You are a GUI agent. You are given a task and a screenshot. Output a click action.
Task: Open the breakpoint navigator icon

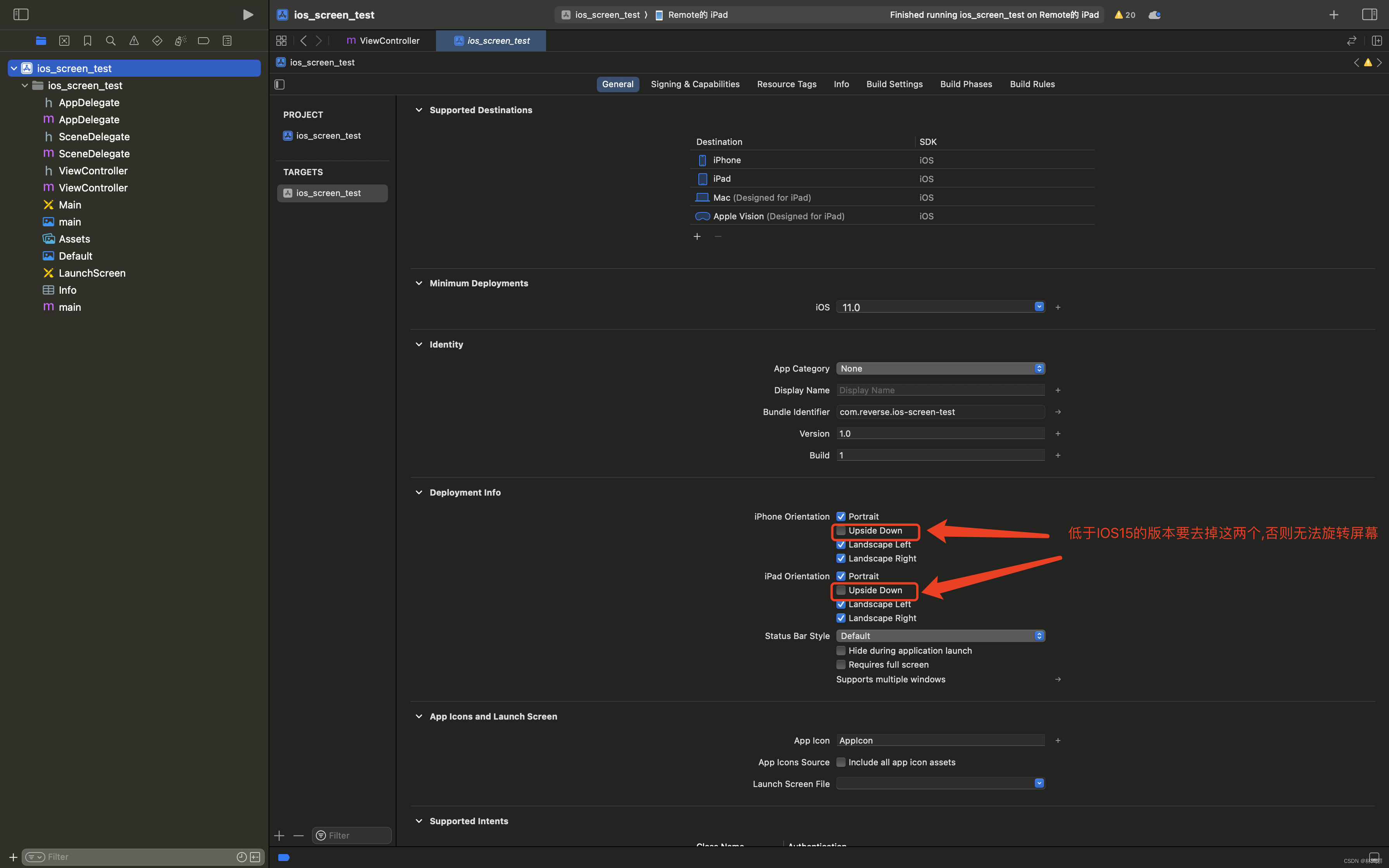[204, 41]
